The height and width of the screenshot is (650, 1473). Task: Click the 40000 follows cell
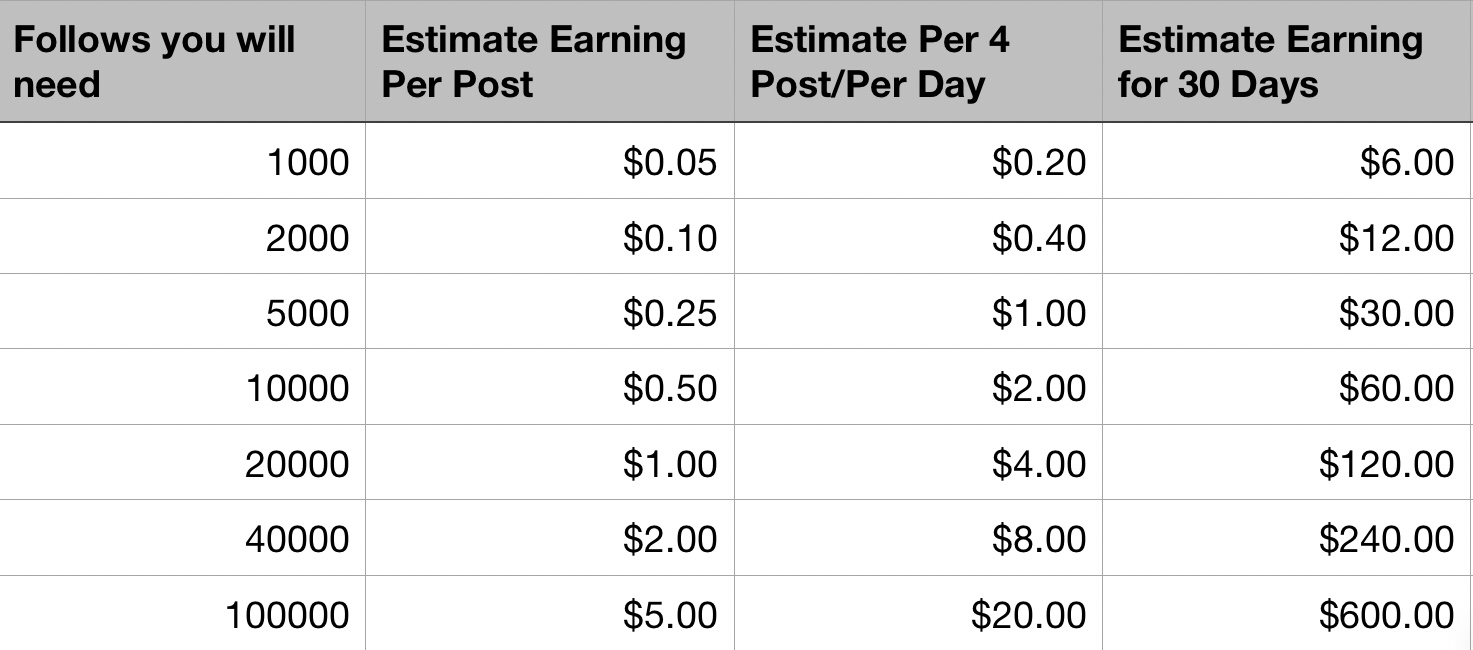pos(182,539)
